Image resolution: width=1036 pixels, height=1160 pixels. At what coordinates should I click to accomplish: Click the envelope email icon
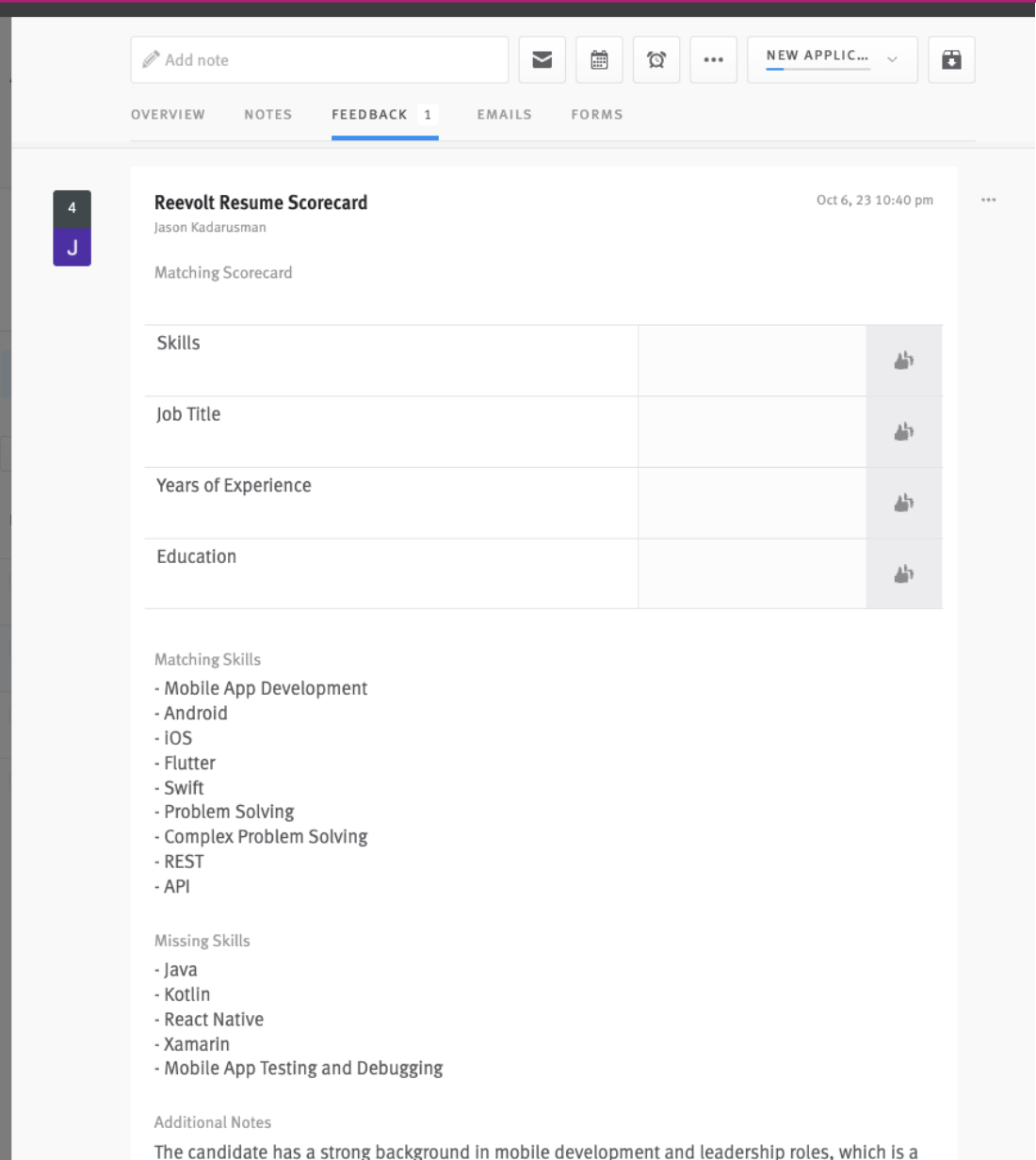pyautogui.click(x=542, y=60)
